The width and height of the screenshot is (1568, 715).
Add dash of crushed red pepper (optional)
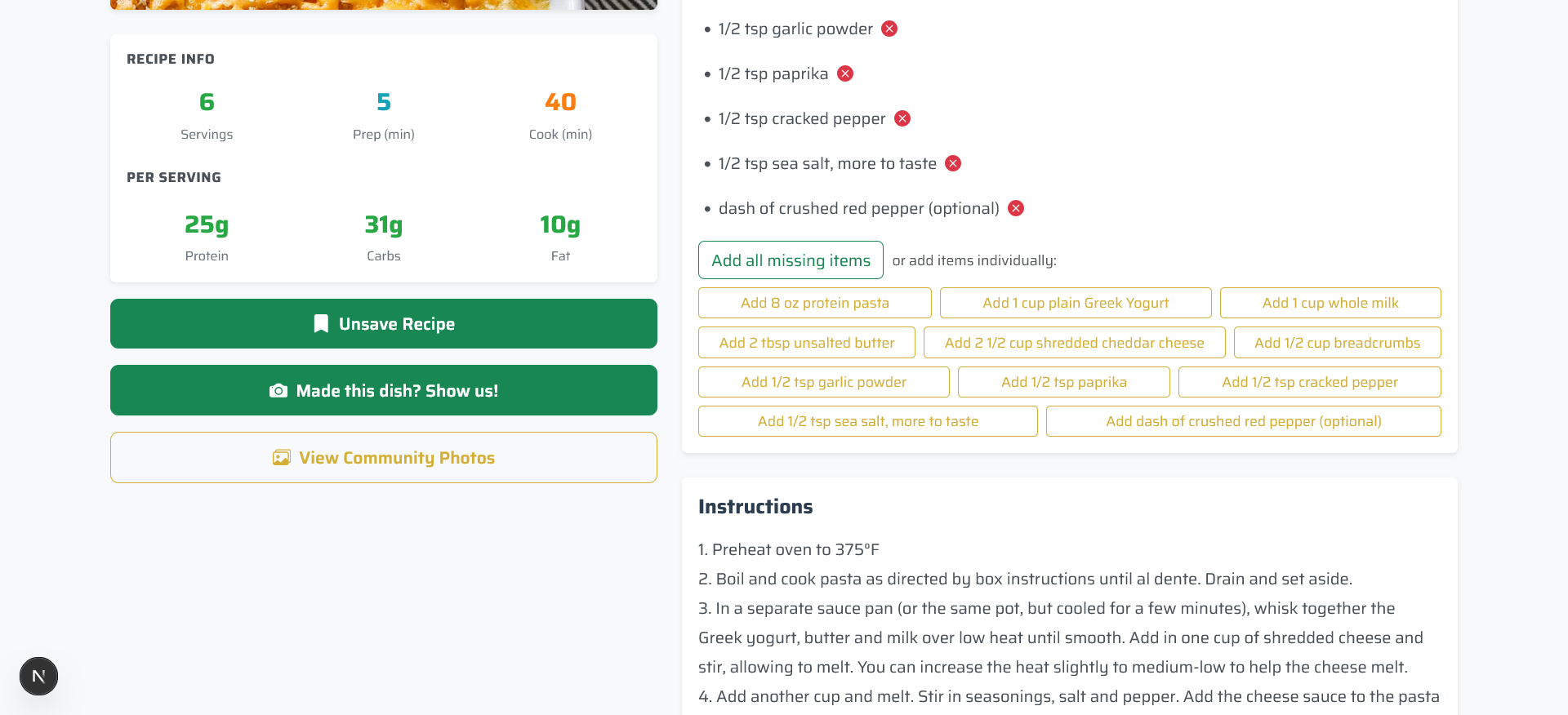(x=1244, y=421)
